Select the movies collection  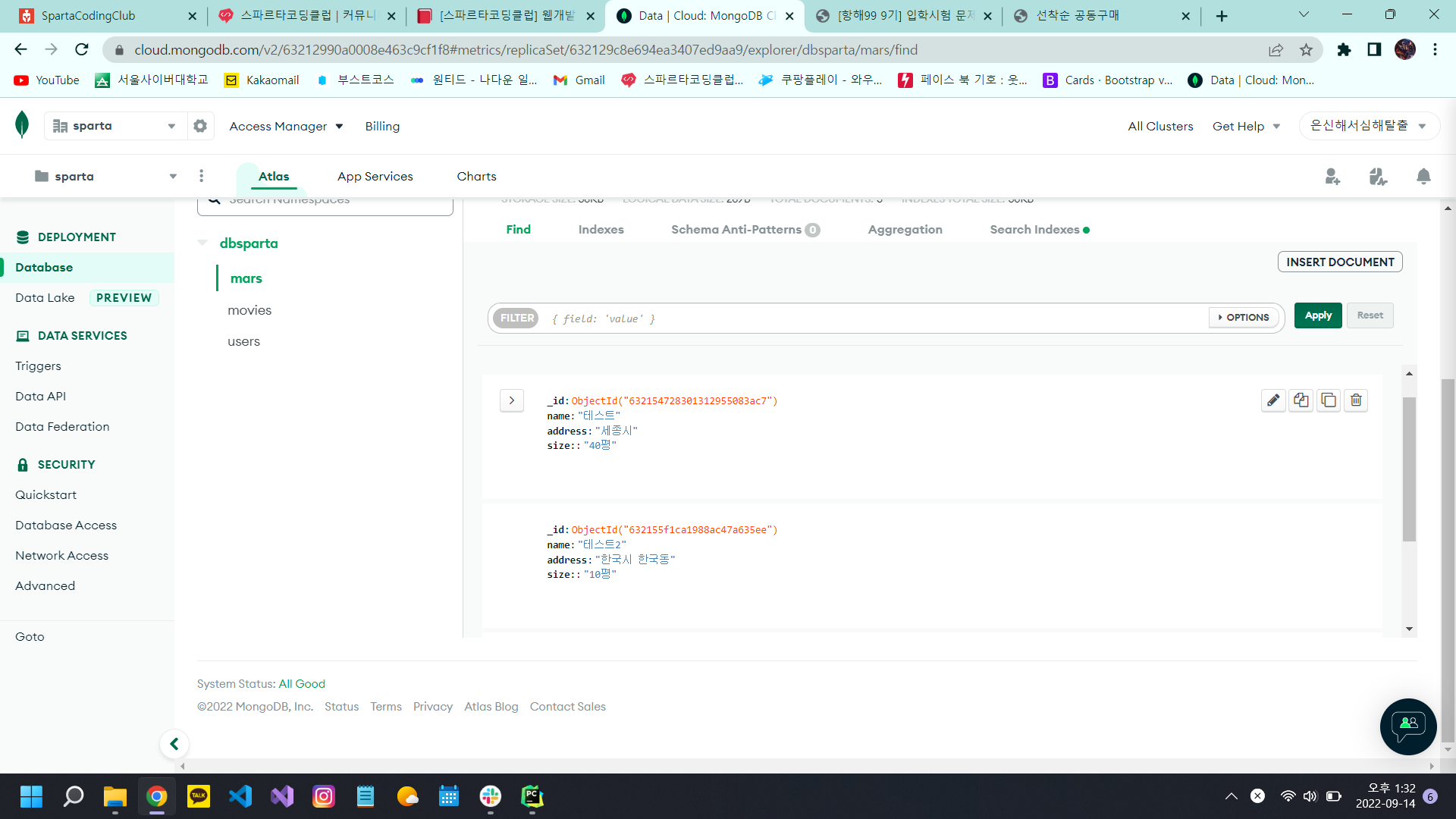[249, 310]
